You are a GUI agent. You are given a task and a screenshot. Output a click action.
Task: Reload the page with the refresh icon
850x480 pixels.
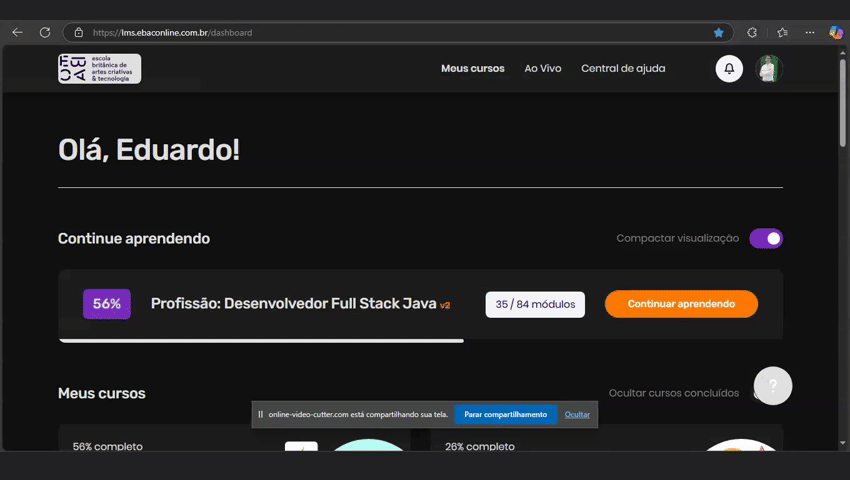coord(45,33)
